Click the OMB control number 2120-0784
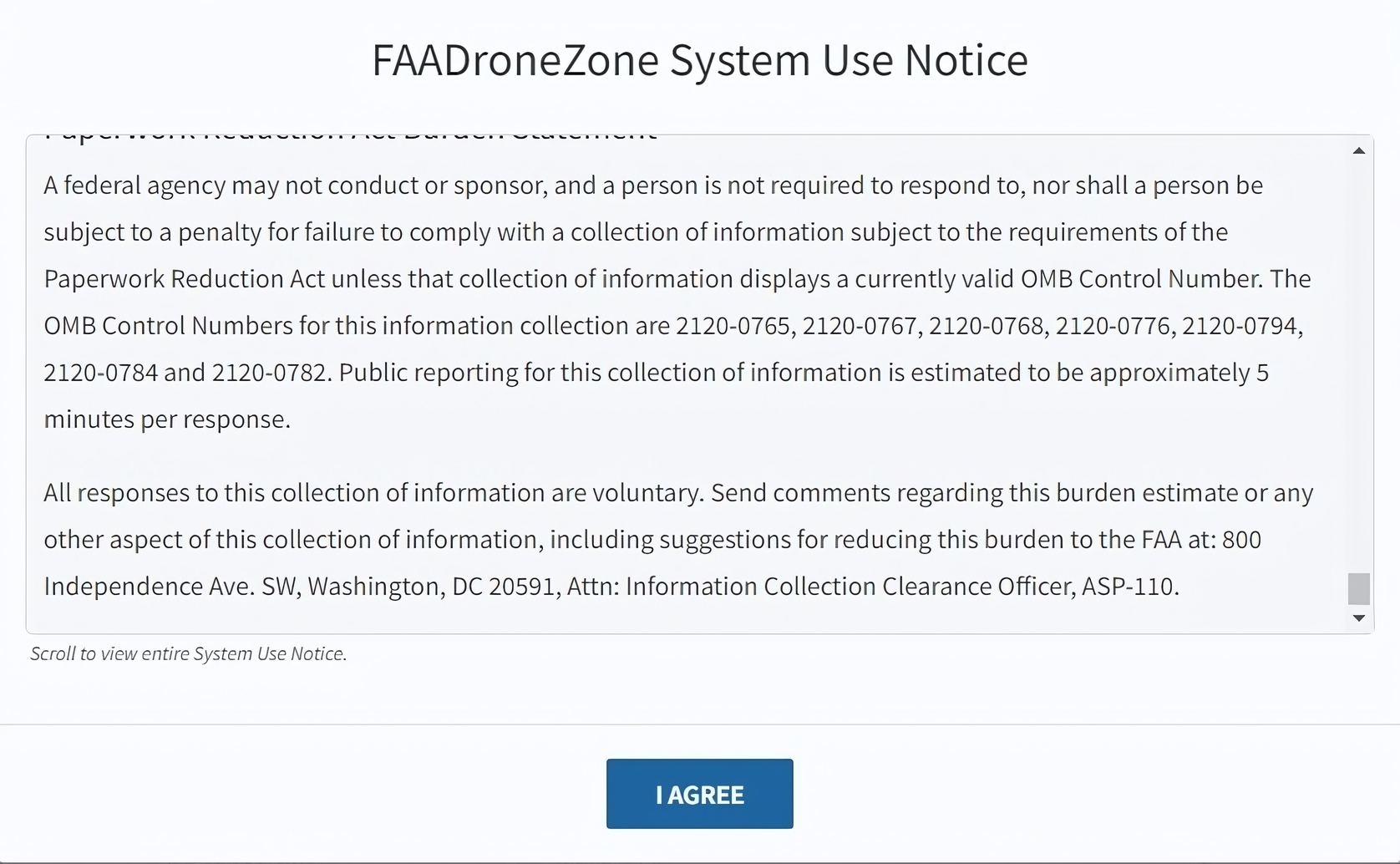 (x=100, y=373)
